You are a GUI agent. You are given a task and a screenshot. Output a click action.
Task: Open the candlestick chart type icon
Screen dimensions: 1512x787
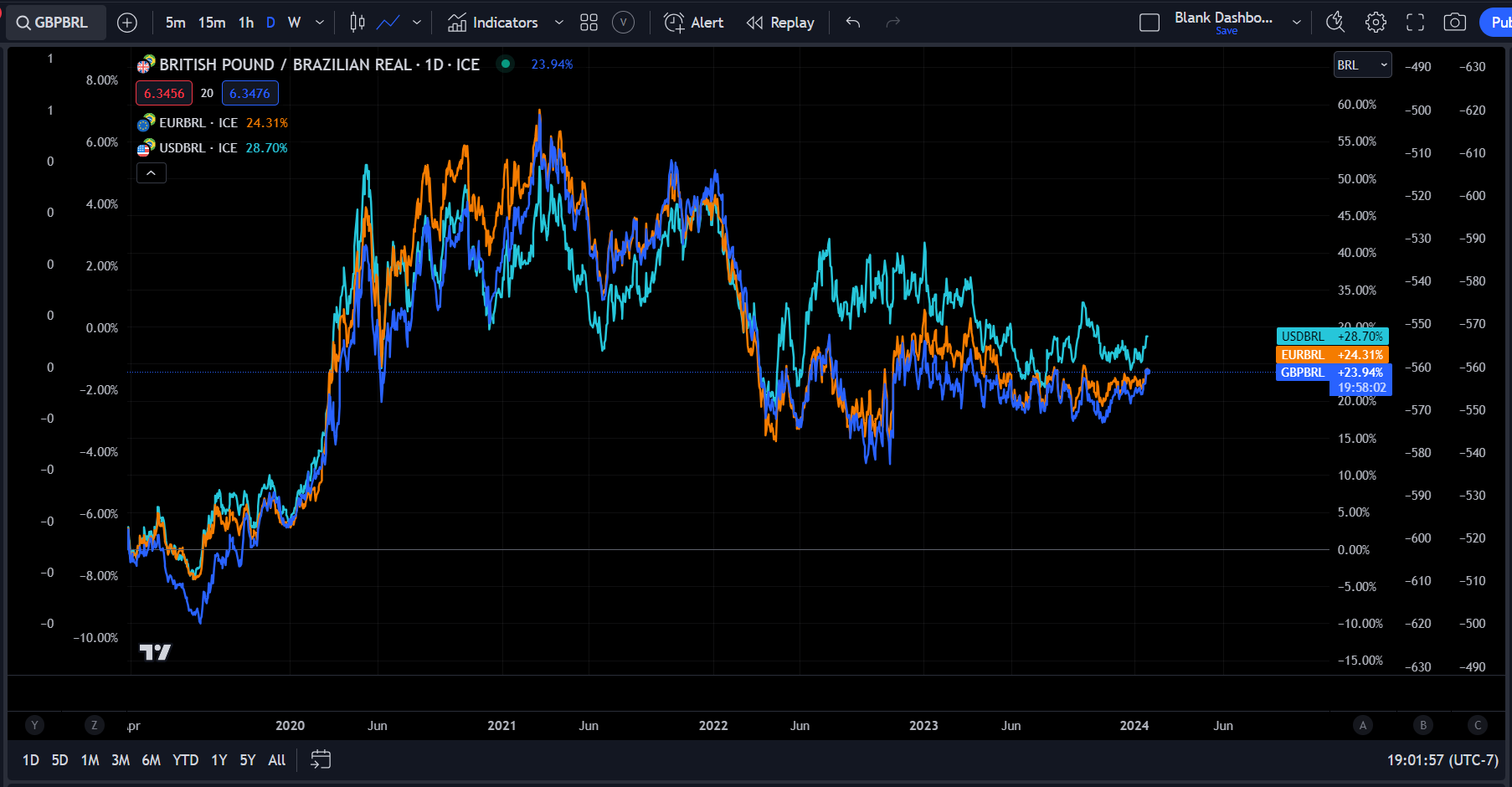click(357, 23)
